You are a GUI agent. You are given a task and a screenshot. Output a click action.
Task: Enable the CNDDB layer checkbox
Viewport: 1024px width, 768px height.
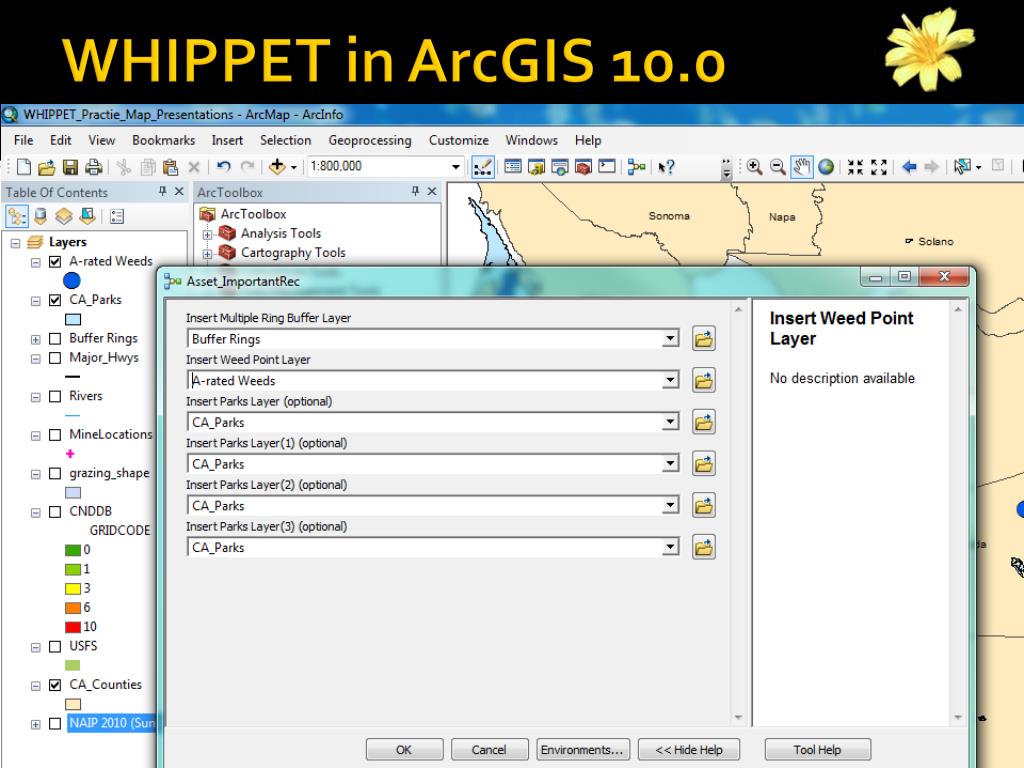click(56, 512)
